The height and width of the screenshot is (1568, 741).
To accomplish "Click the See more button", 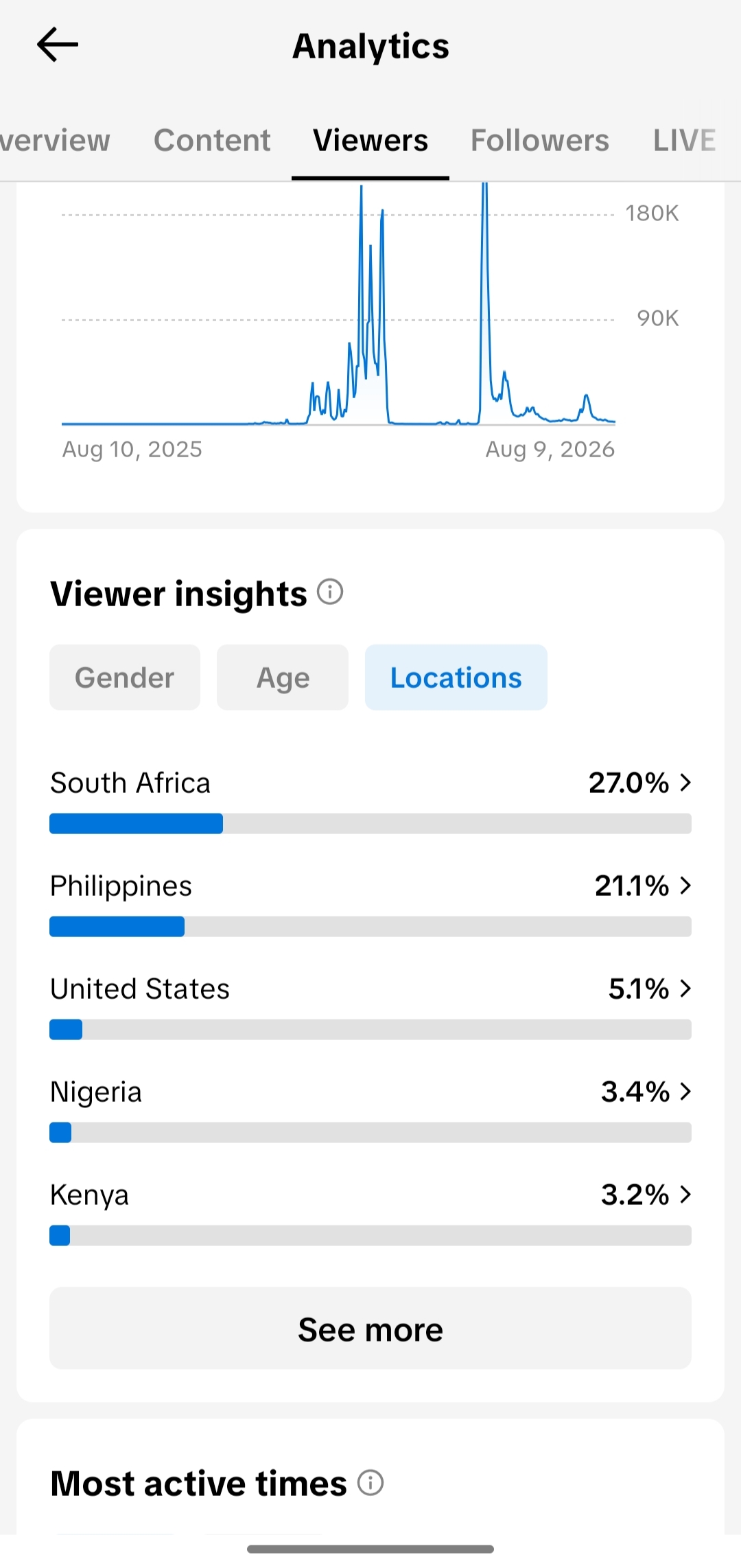I will click(x=370, y=1328).
